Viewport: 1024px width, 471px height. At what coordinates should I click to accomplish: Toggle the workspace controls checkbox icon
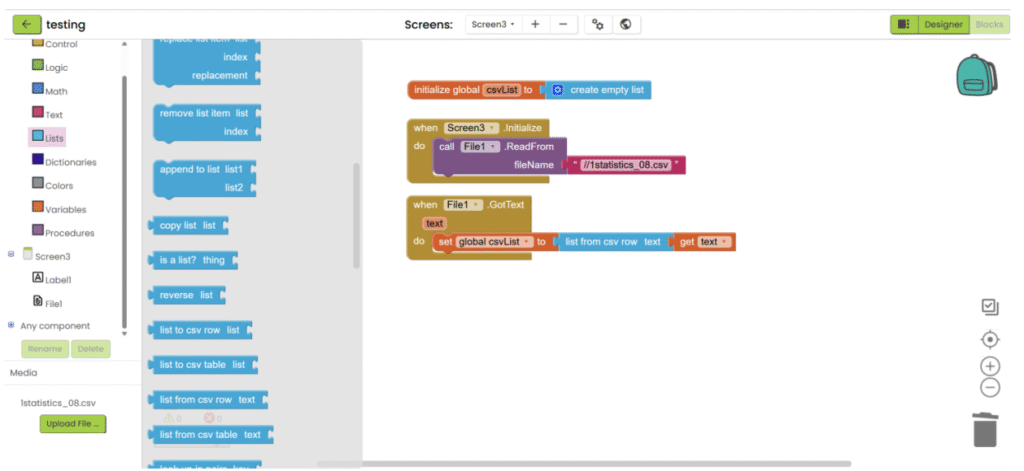click(989, 307)
